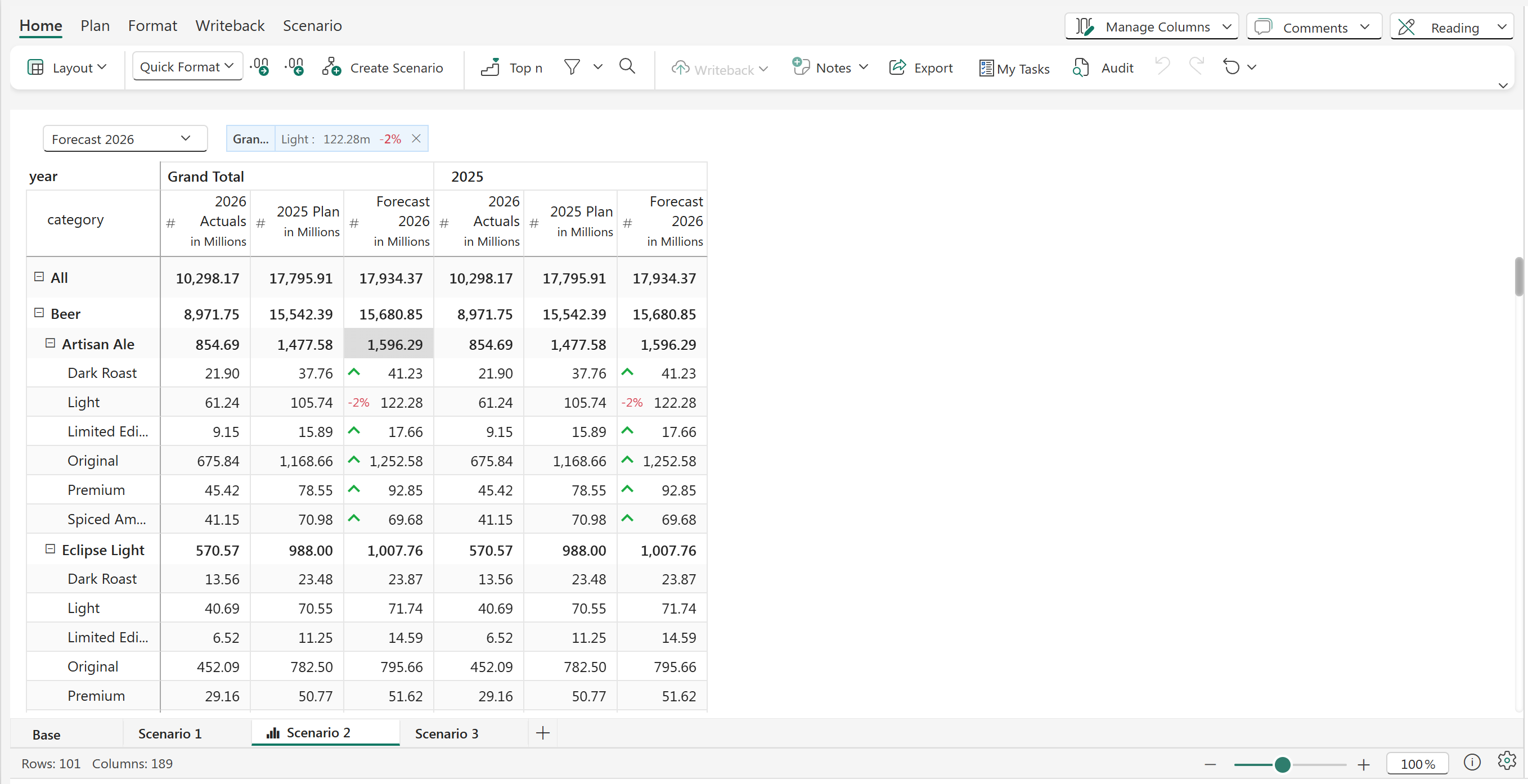
Task: Collapse the Eclipse Light row
Action: (51, 549)
